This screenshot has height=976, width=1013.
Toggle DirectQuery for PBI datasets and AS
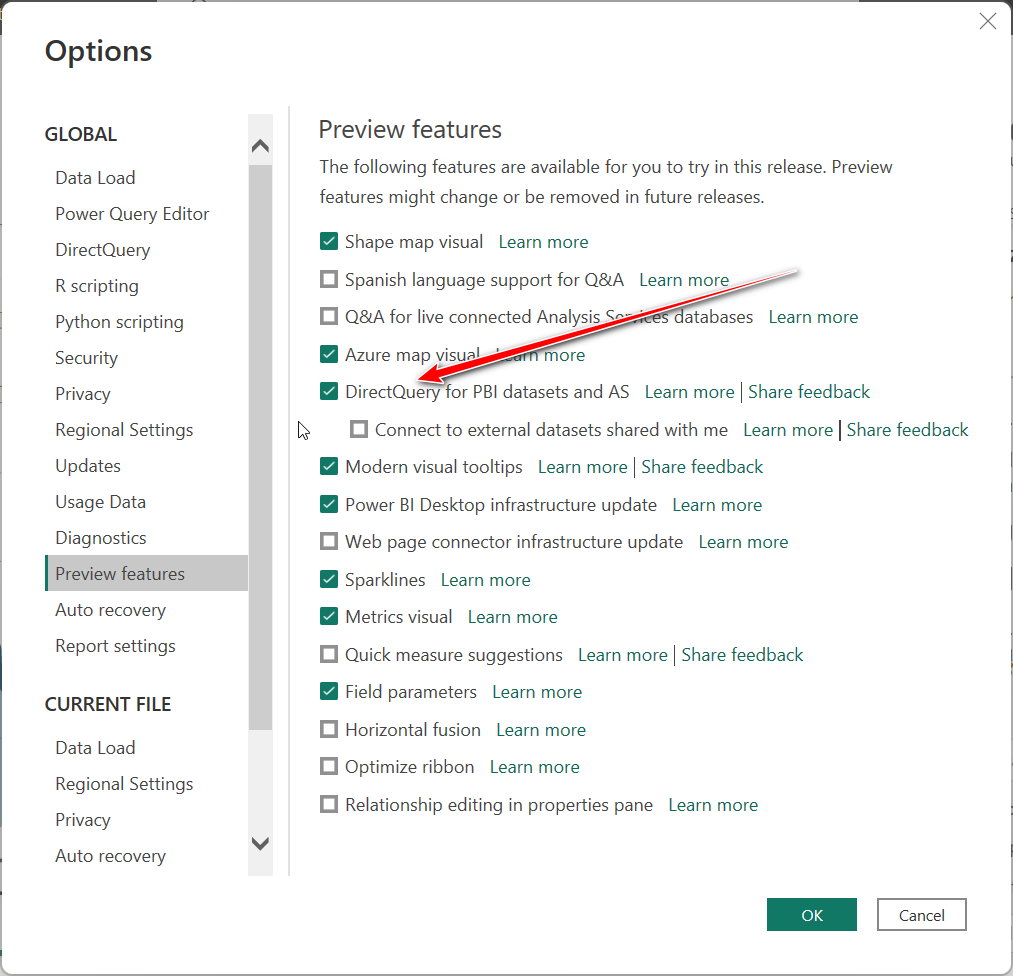tap(329, 391)
